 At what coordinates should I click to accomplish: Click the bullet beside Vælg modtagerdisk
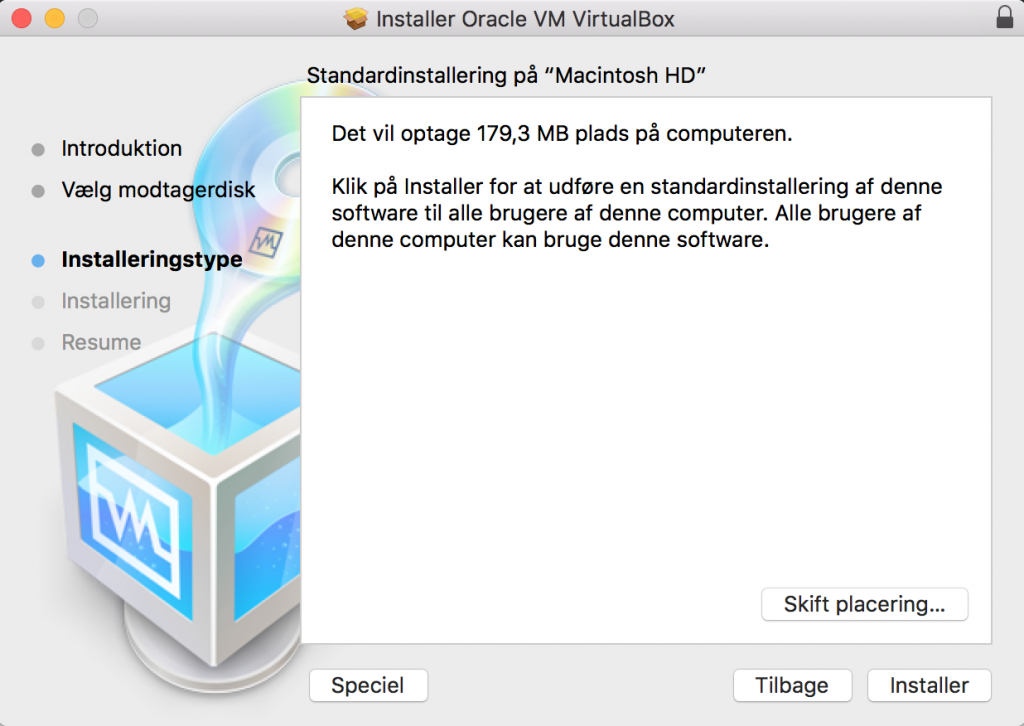coord(38,191)
